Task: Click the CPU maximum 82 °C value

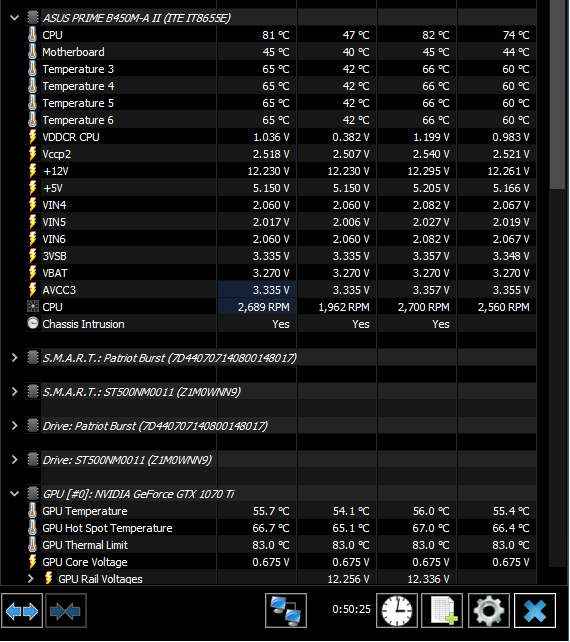Action: 436,35
